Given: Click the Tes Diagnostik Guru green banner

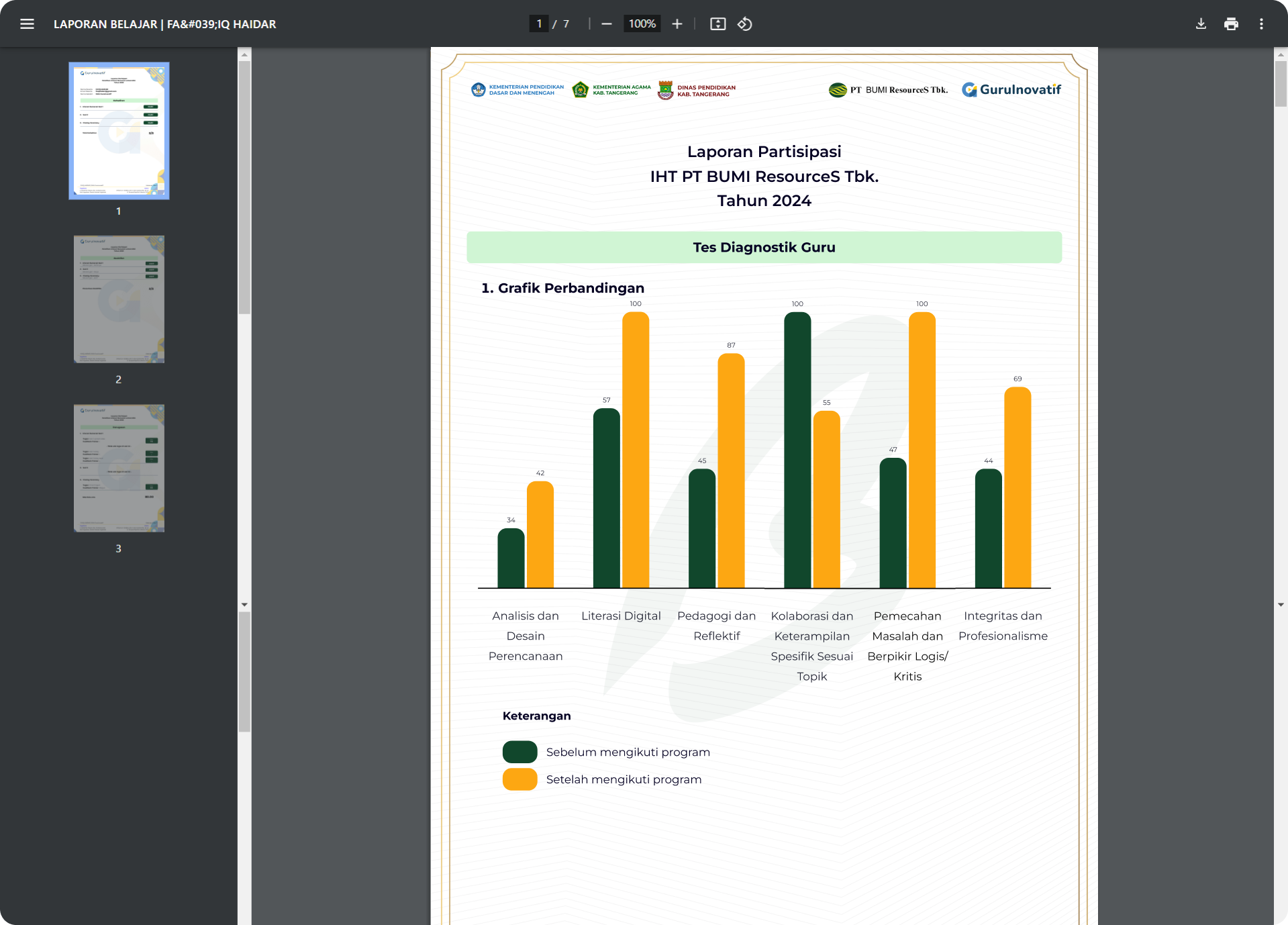Looking at the screenshot, I should pyautogui.click(x=764, y=247).
